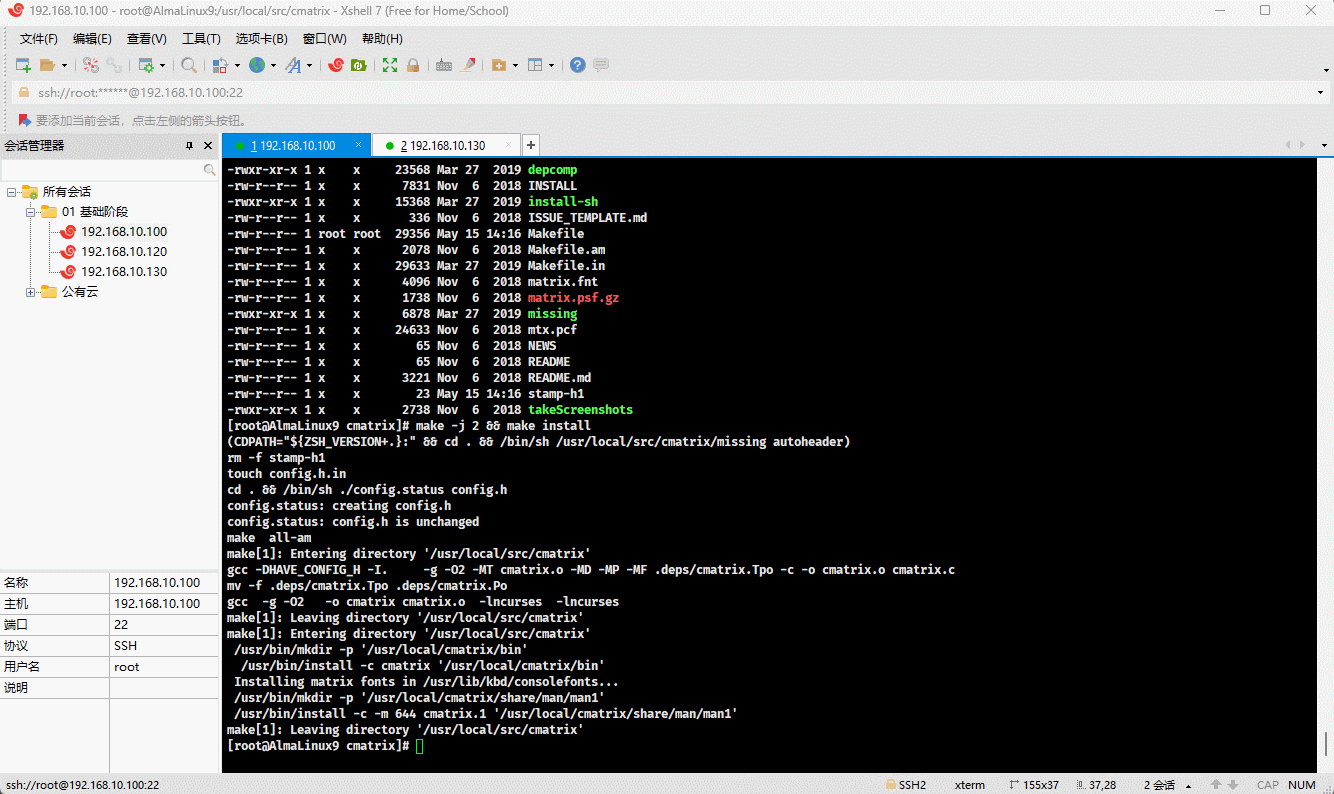
Task: Click the New Session toolbar icon
Action: 23,65
